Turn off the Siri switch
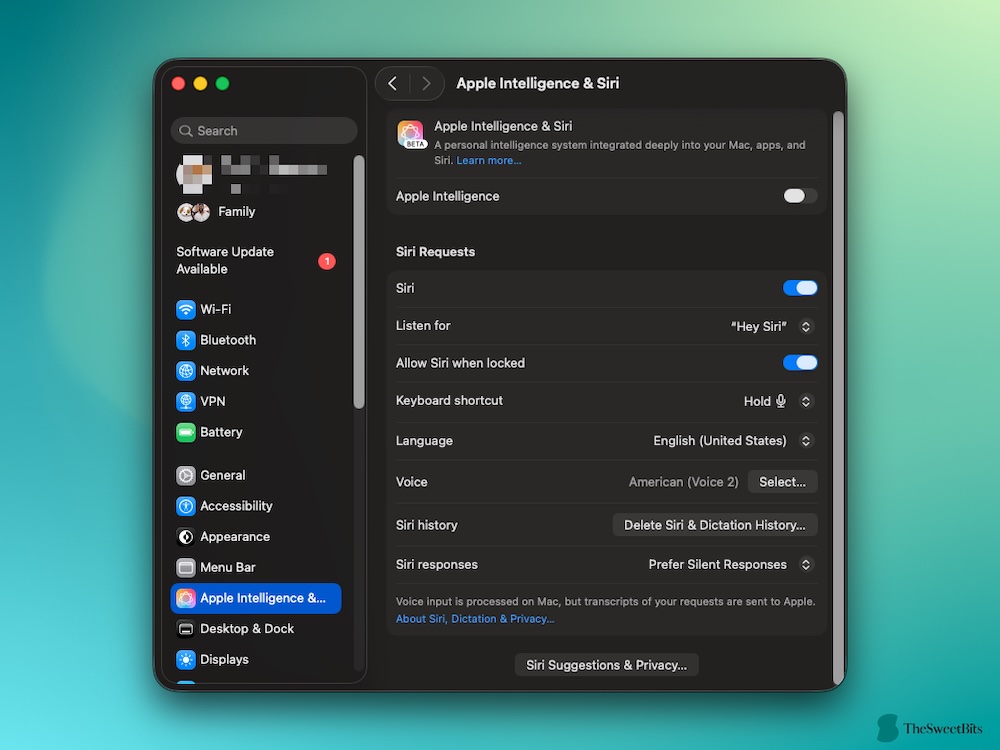Image resolution: width=1000 pixels, height=750 pixels. click(x=800, y=288)
